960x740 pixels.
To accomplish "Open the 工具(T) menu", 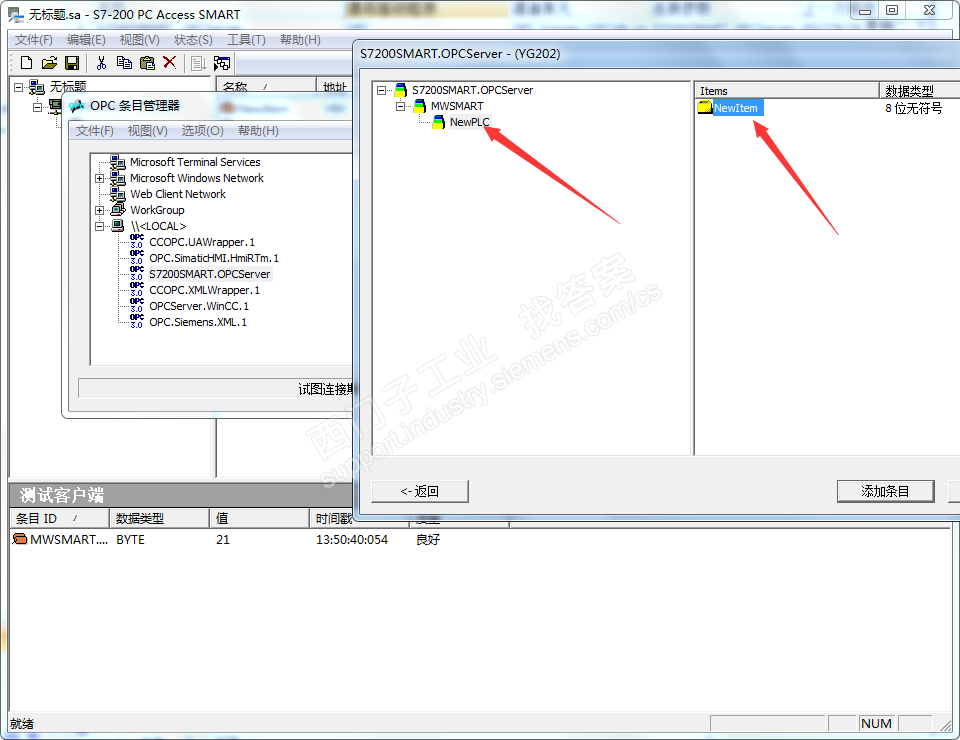I will coord(246,40).
